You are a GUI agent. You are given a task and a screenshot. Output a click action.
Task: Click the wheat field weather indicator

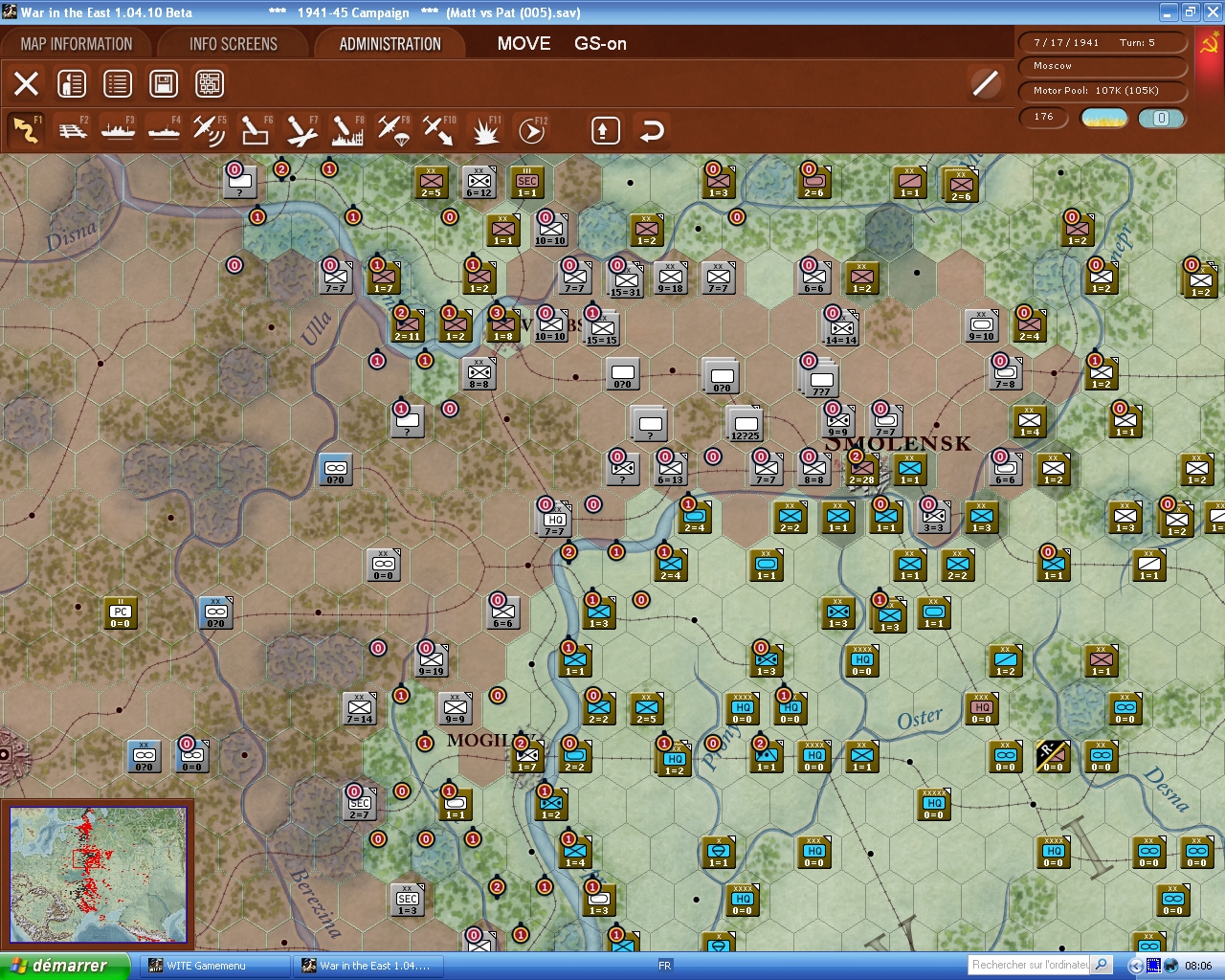[1104, 118]
